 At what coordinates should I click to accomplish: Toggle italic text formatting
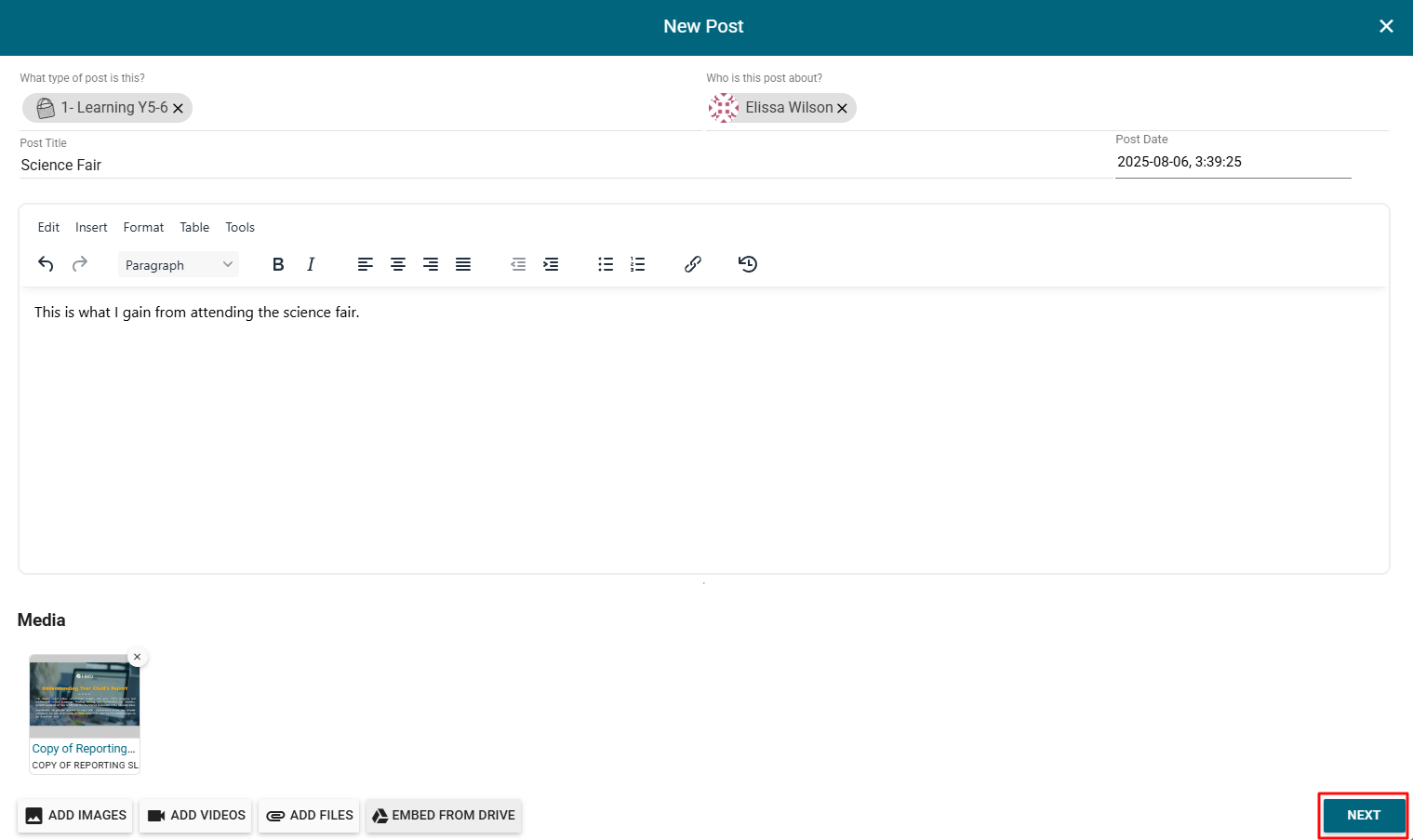[x=311, y=264]
